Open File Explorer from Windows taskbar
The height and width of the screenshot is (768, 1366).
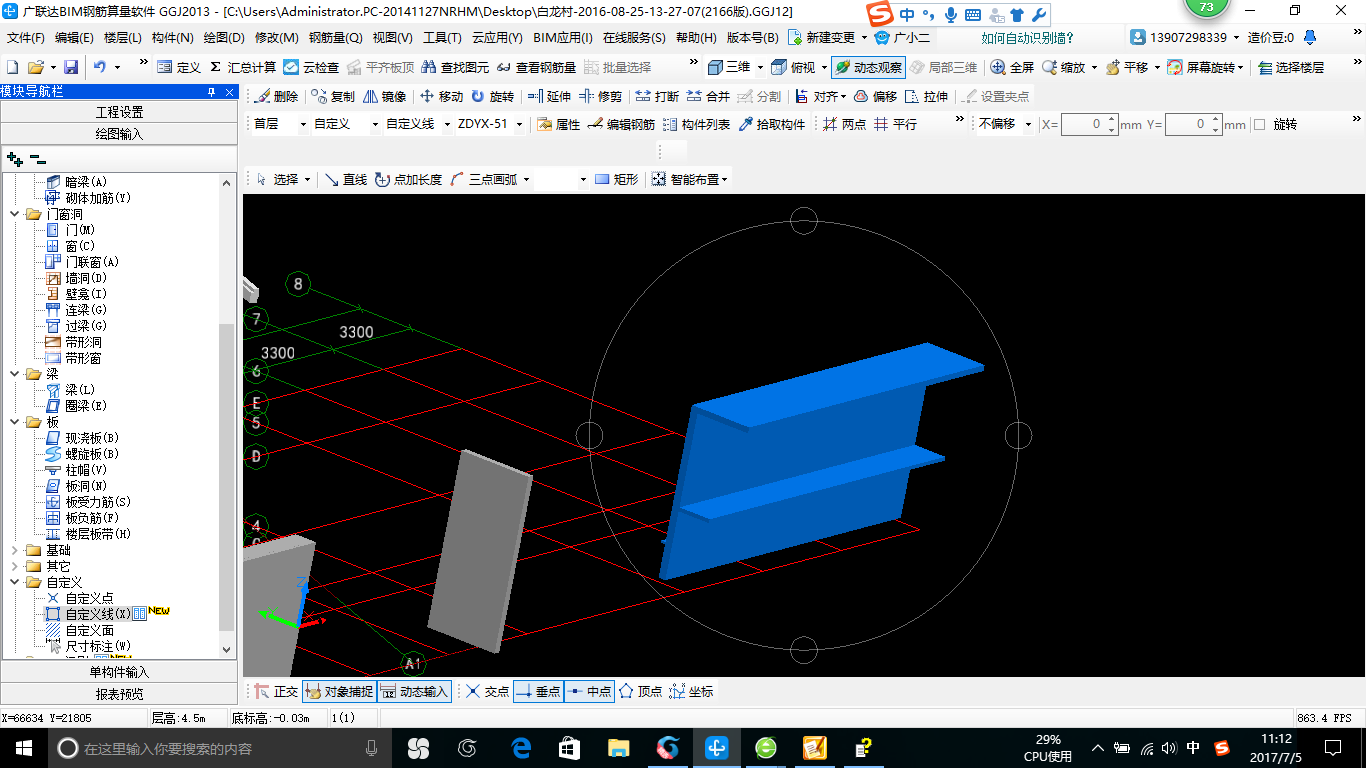click(x=619, y=747)
